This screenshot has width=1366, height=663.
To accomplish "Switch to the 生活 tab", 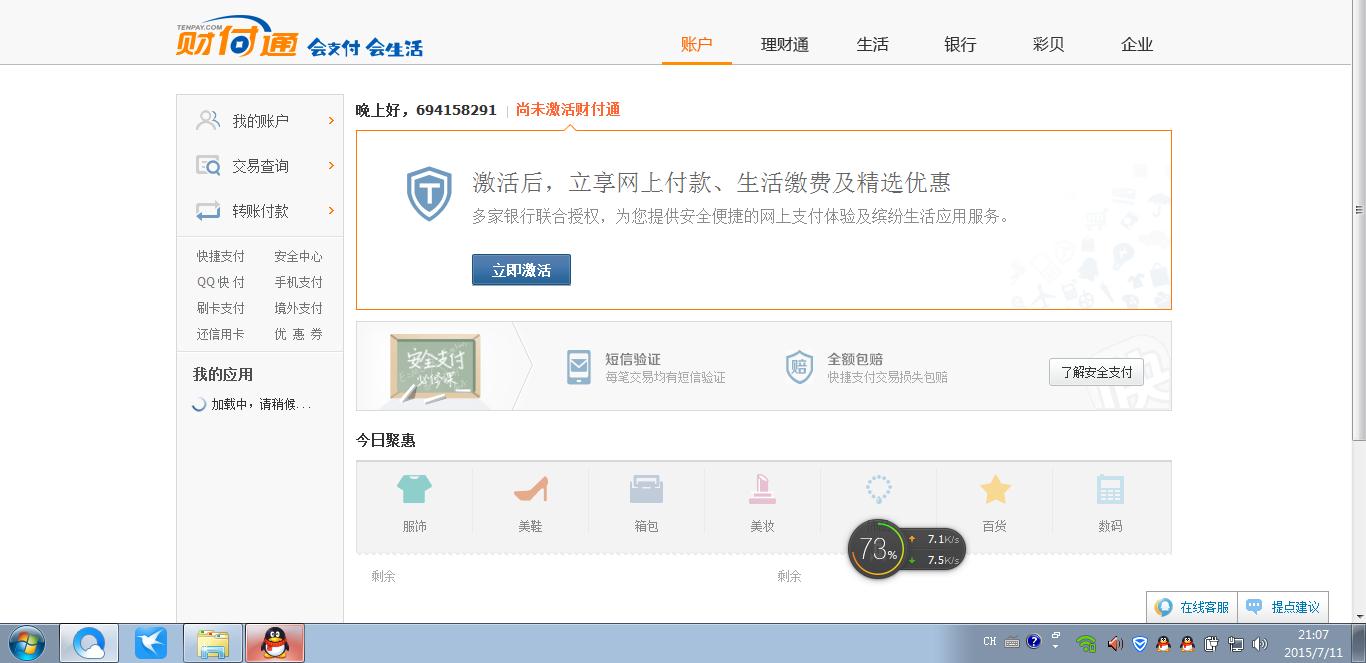I will click(x=873, y=44).
